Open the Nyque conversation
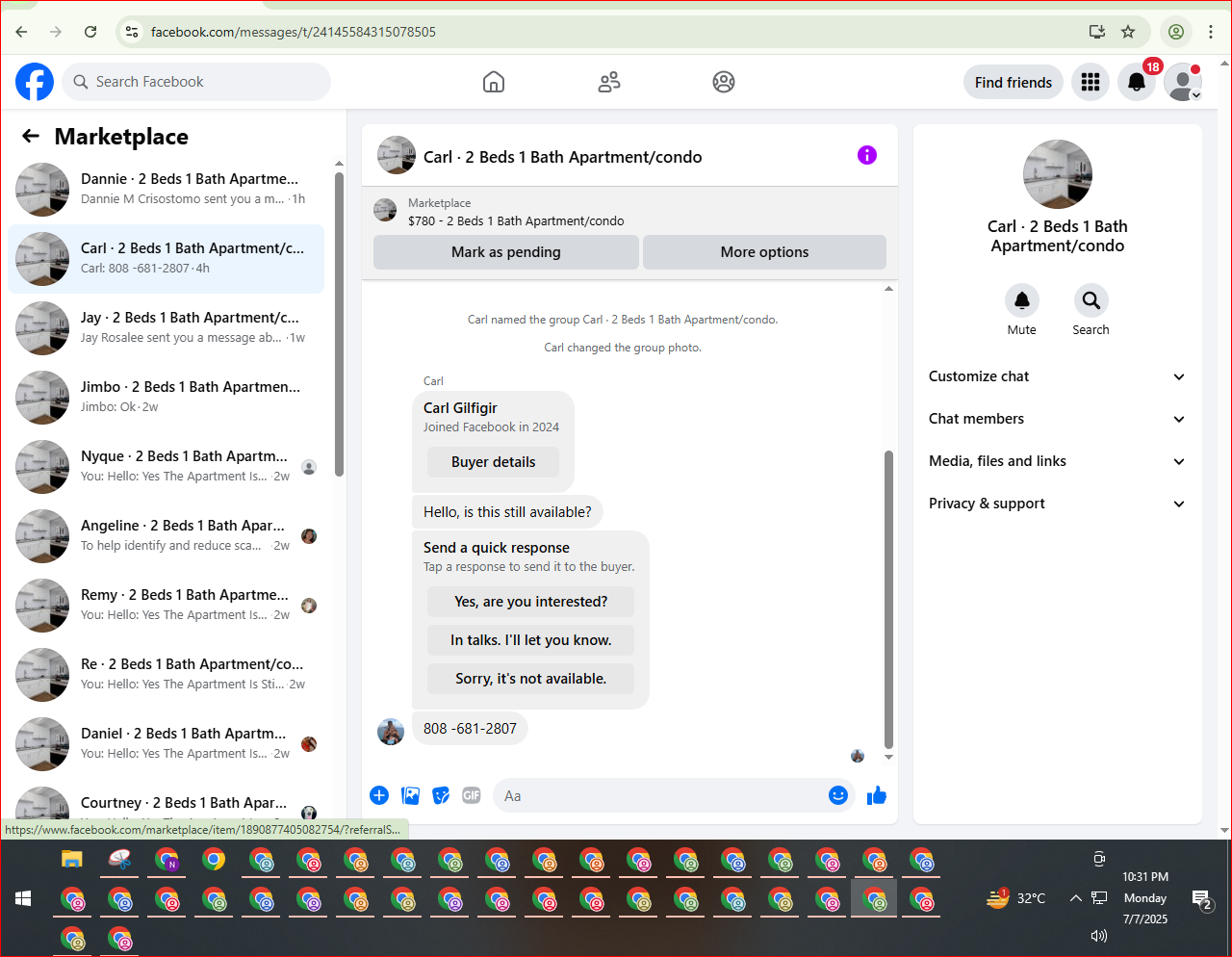This screenshot has height=957, width=1232. (166, 467)
